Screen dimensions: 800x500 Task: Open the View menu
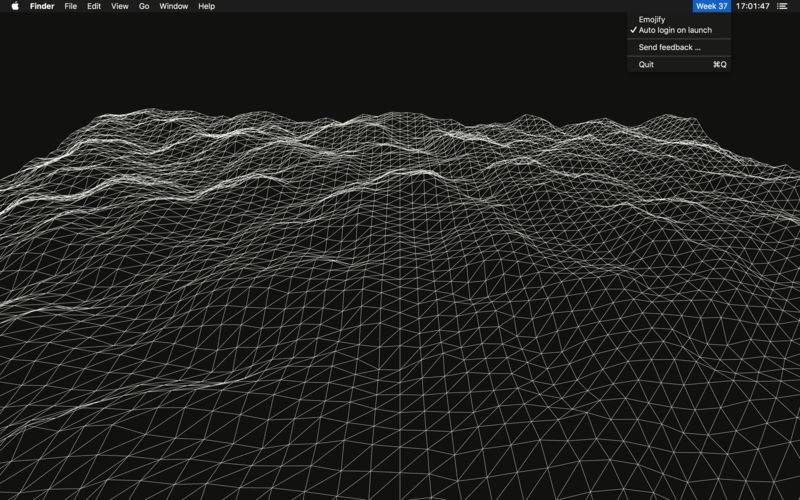point(120,6)
